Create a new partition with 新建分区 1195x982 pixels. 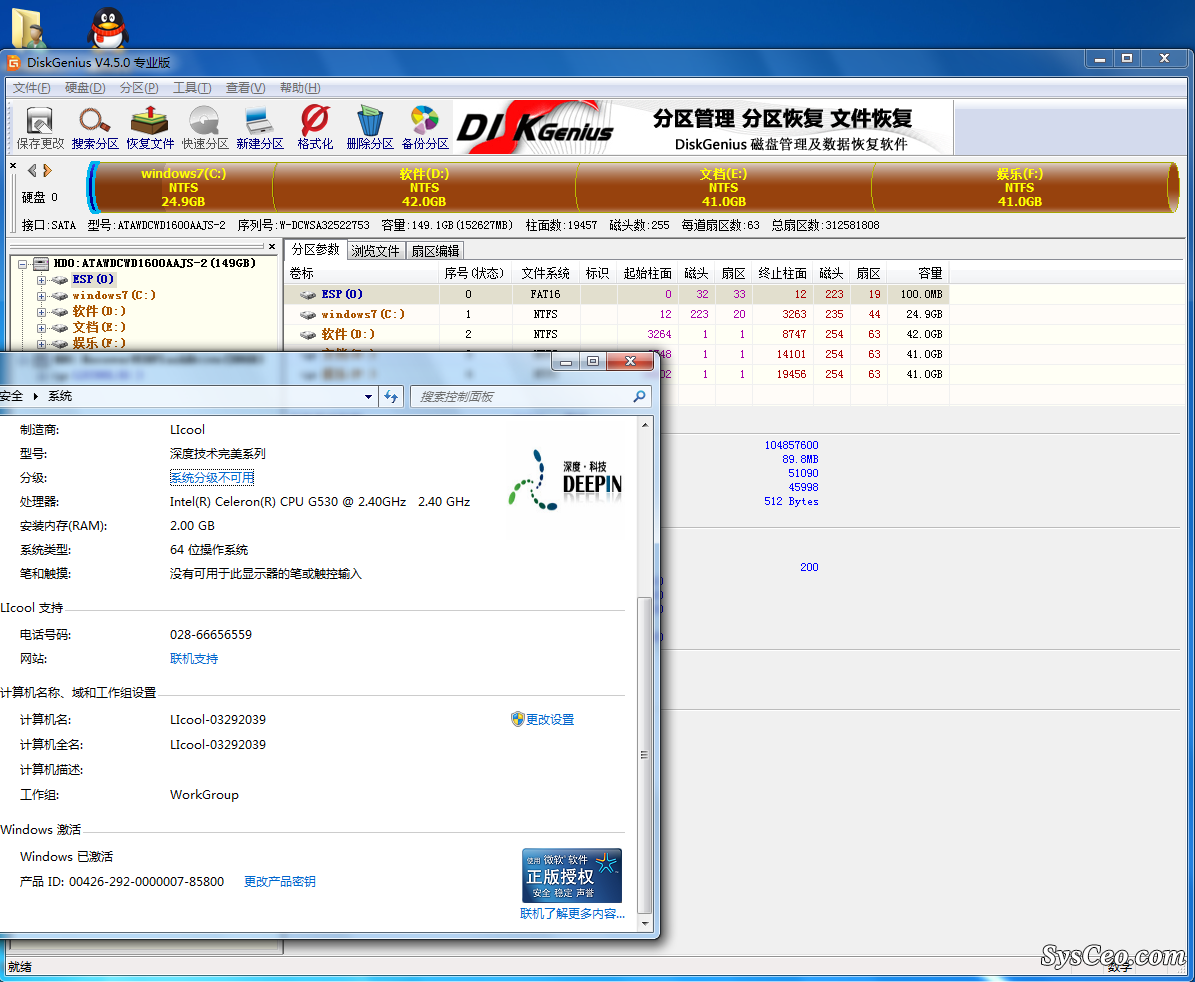coord(259,127)
